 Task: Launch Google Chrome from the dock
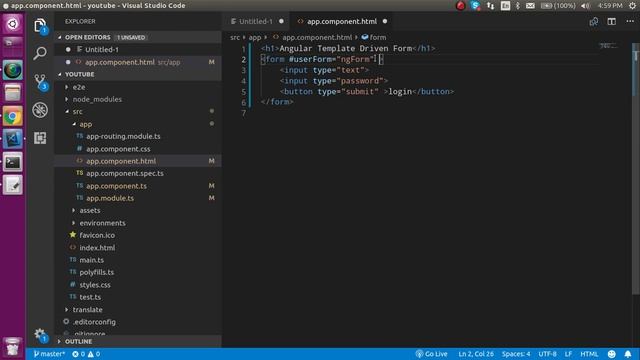(x=13, y=117)
